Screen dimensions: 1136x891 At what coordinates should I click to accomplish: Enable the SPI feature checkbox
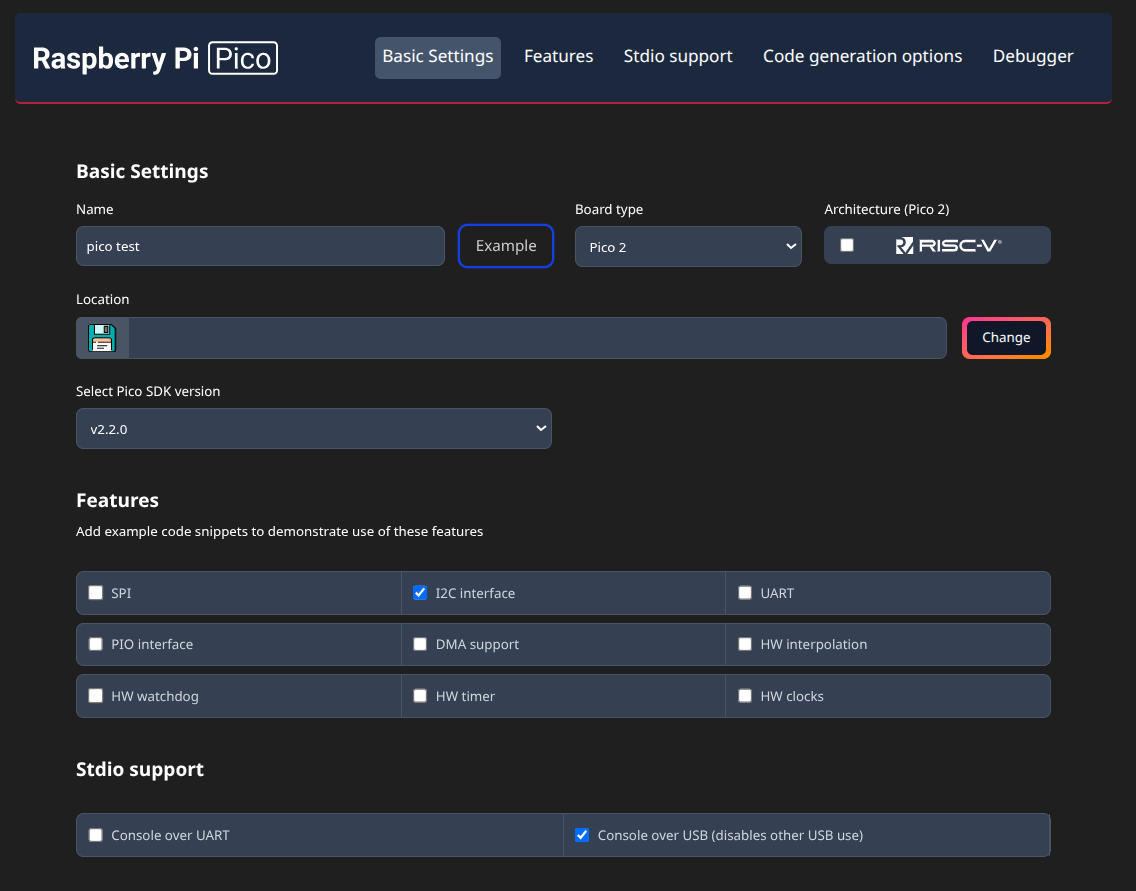click(96, 593)
